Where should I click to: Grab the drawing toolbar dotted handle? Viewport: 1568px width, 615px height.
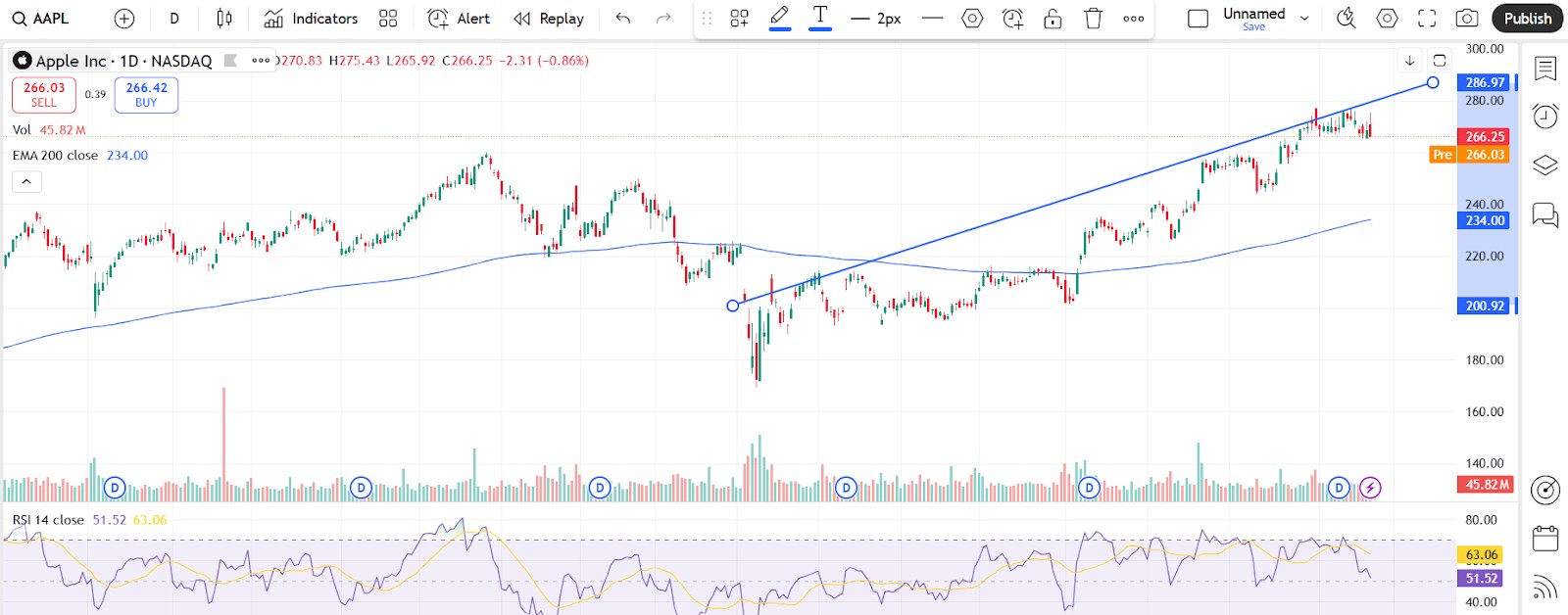(707, 19)
